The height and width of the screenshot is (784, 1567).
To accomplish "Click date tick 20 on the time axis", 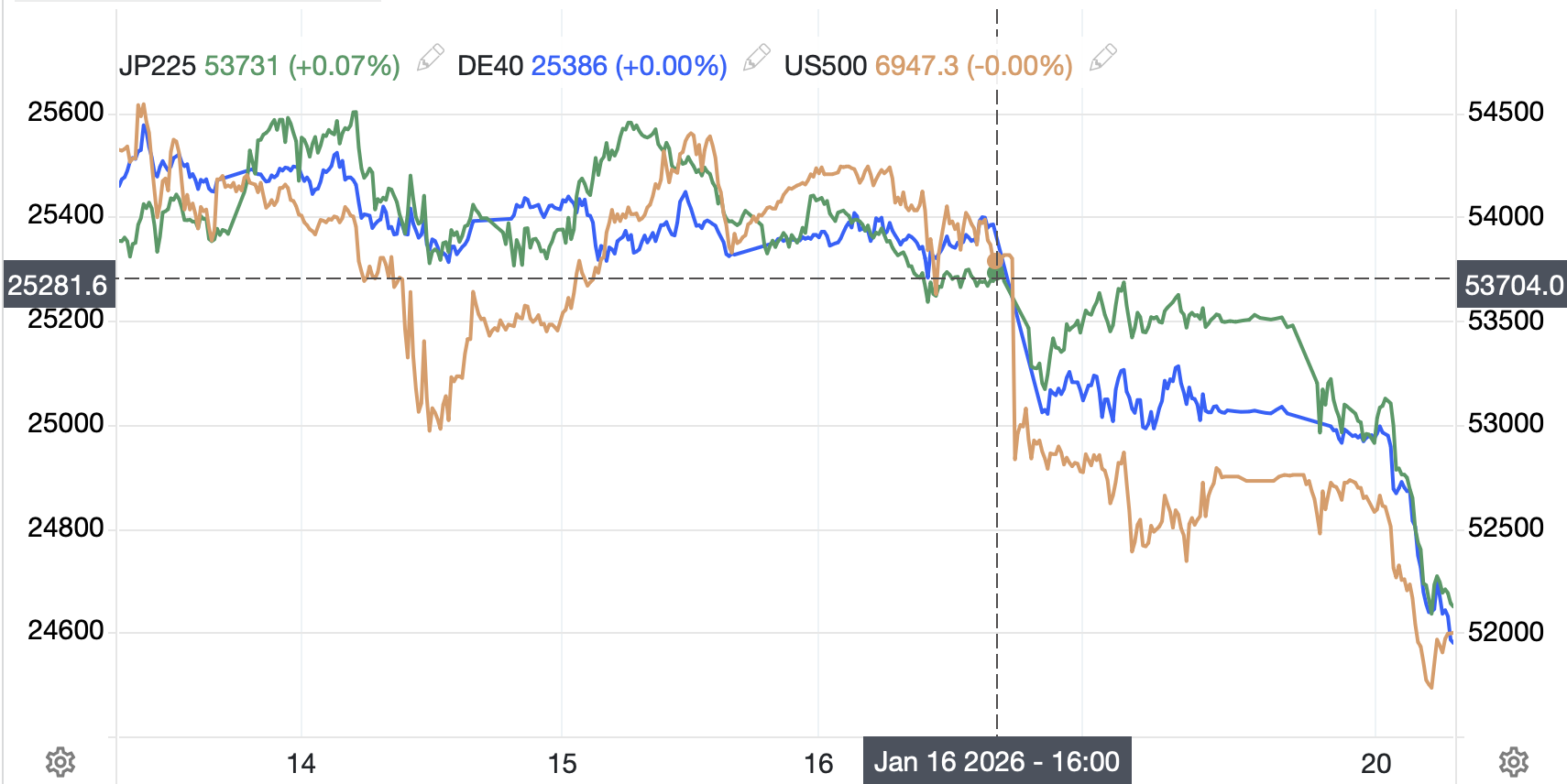I will (1375, 763).
